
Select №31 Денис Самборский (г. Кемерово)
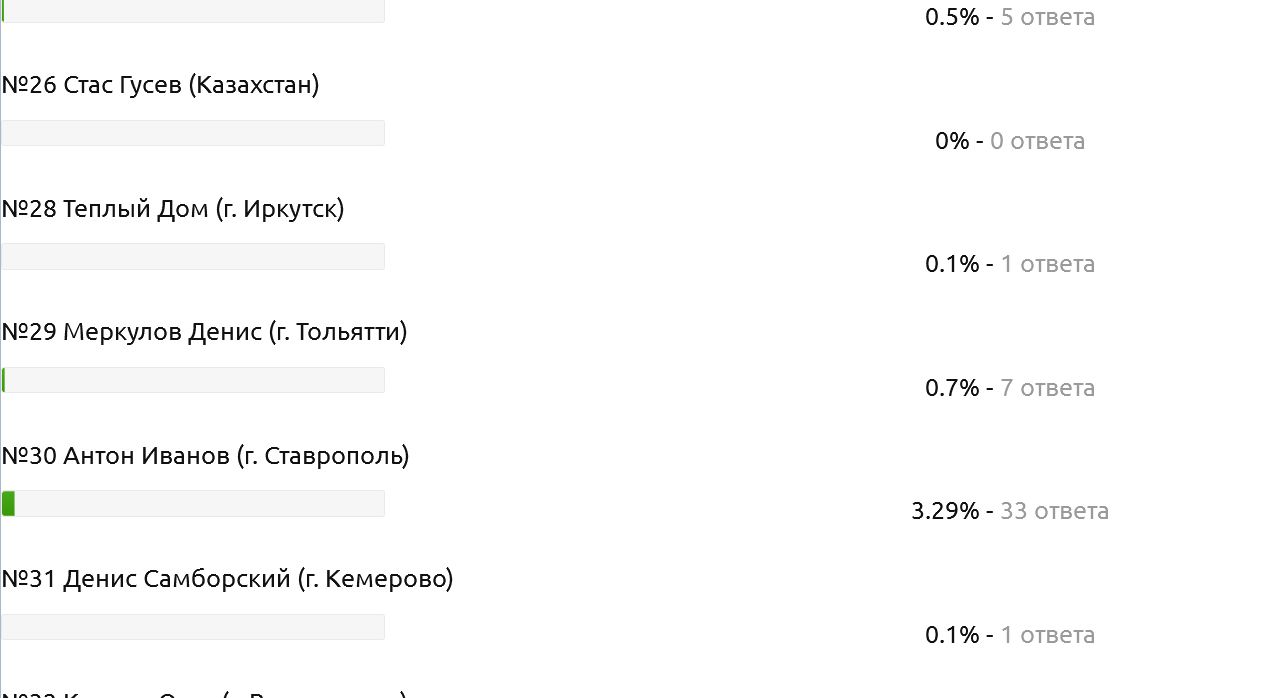point(227,579)
